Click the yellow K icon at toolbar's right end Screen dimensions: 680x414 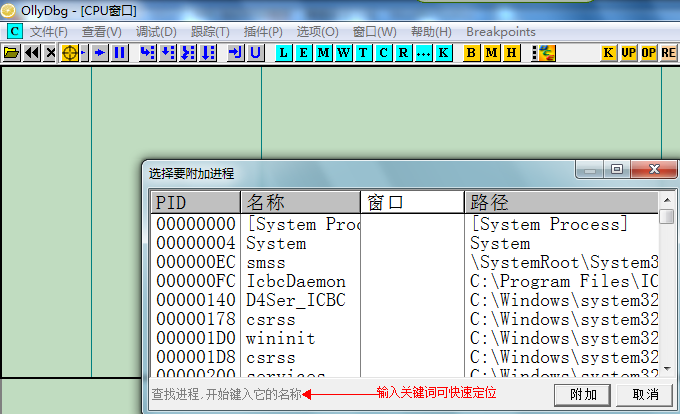coord(608,53)
